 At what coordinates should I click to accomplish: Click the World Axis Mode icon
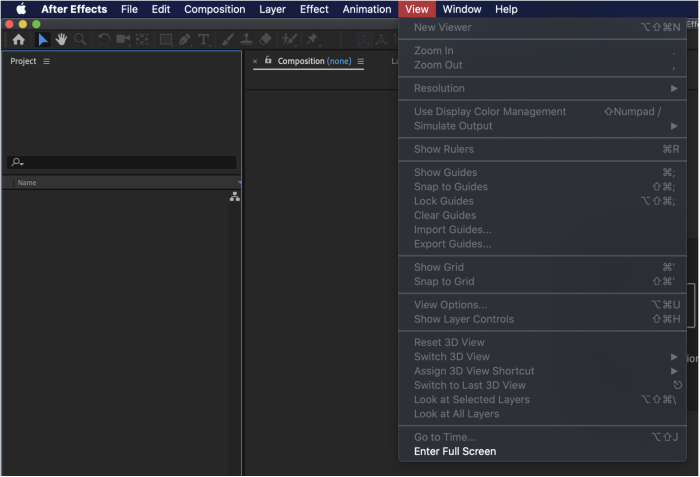pyautogui.click(x=381, y=40)
